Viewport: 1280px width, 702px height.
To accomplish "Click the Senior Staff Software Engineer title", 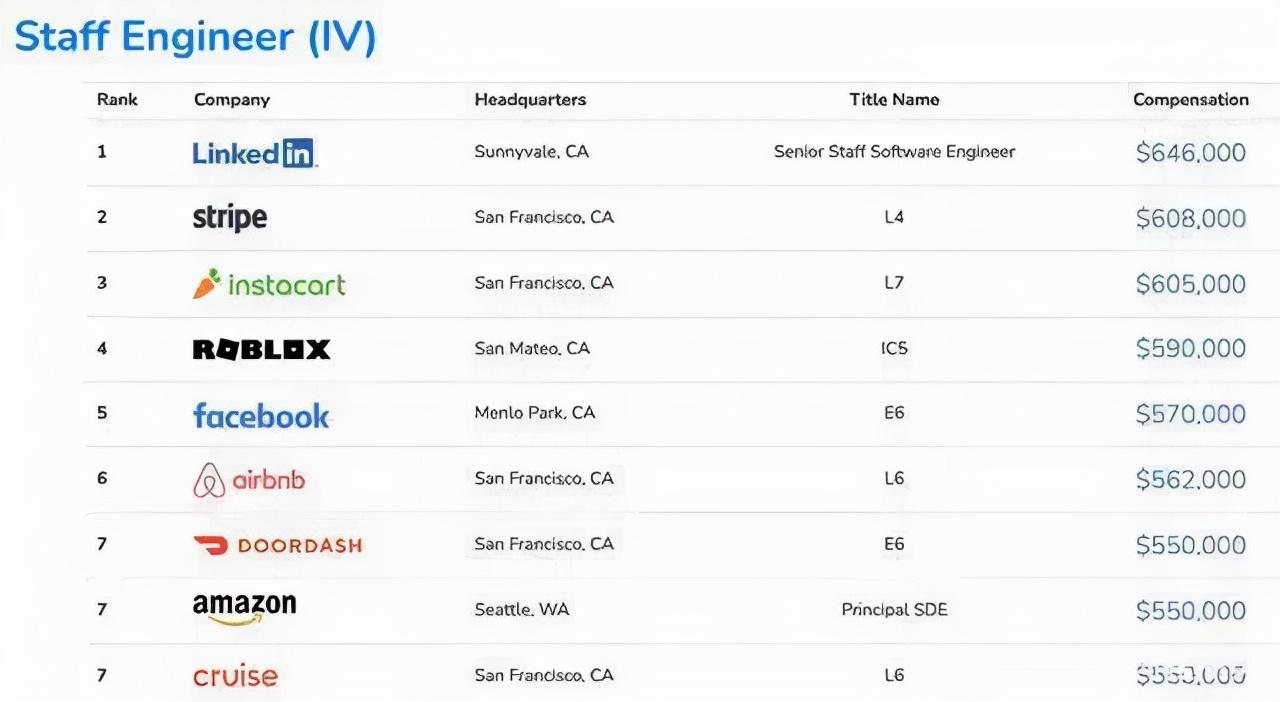I will (x=894, y=152).
